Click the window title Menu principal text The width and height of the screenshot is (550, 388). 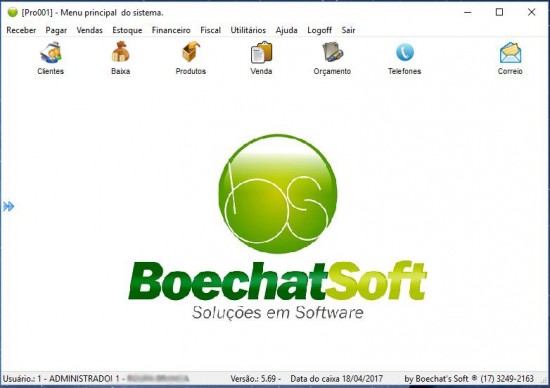[x=93, y=13]
